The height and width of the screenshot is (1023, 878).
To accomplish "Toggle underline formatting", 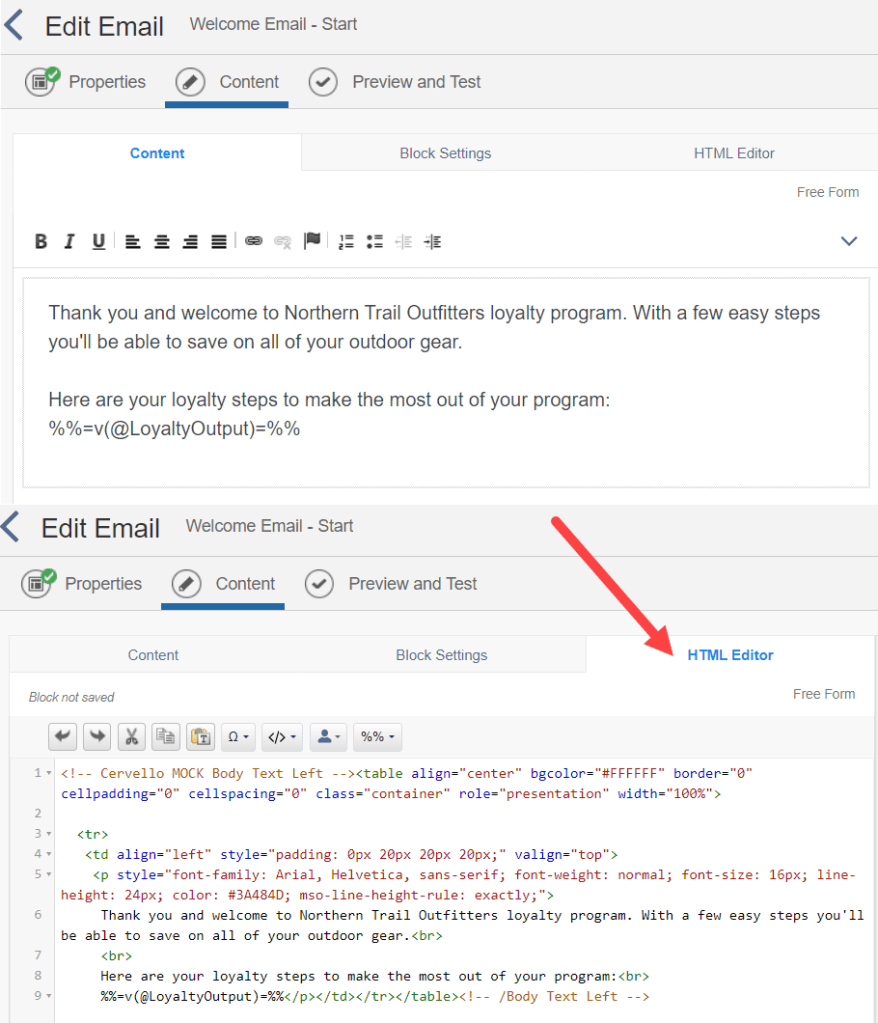I will coord(98,241).
